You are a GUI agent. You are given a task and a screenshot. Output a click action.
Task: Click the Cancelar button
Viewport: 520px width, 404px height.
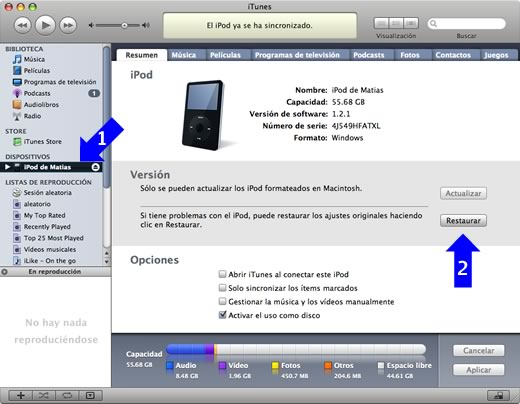point(479,351)
